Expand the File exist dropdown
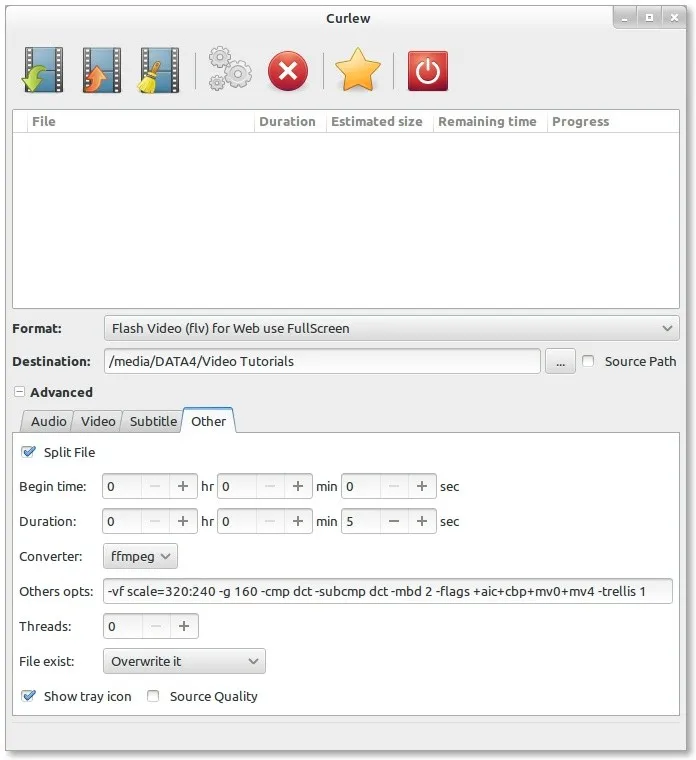Image resolution: width=696 pixels, height=760 pixels. (x=184, y=661)
